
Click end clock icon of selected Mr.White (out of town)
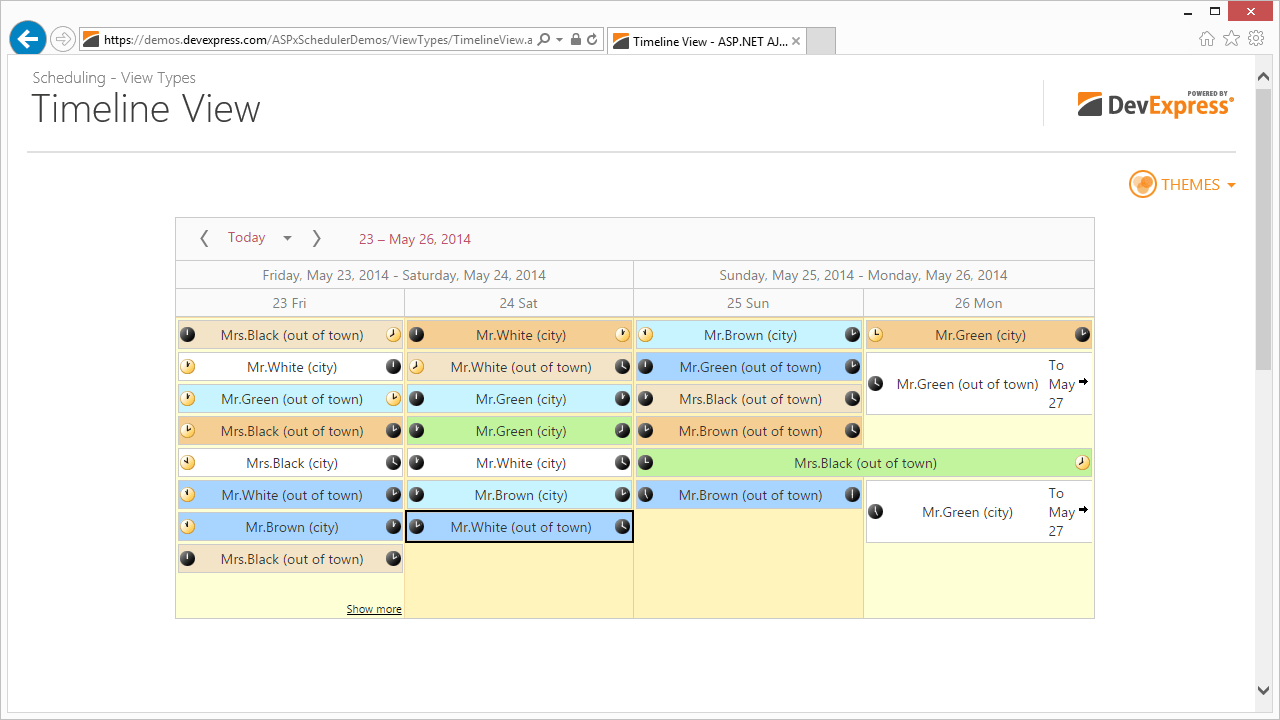tap(622, 527)
